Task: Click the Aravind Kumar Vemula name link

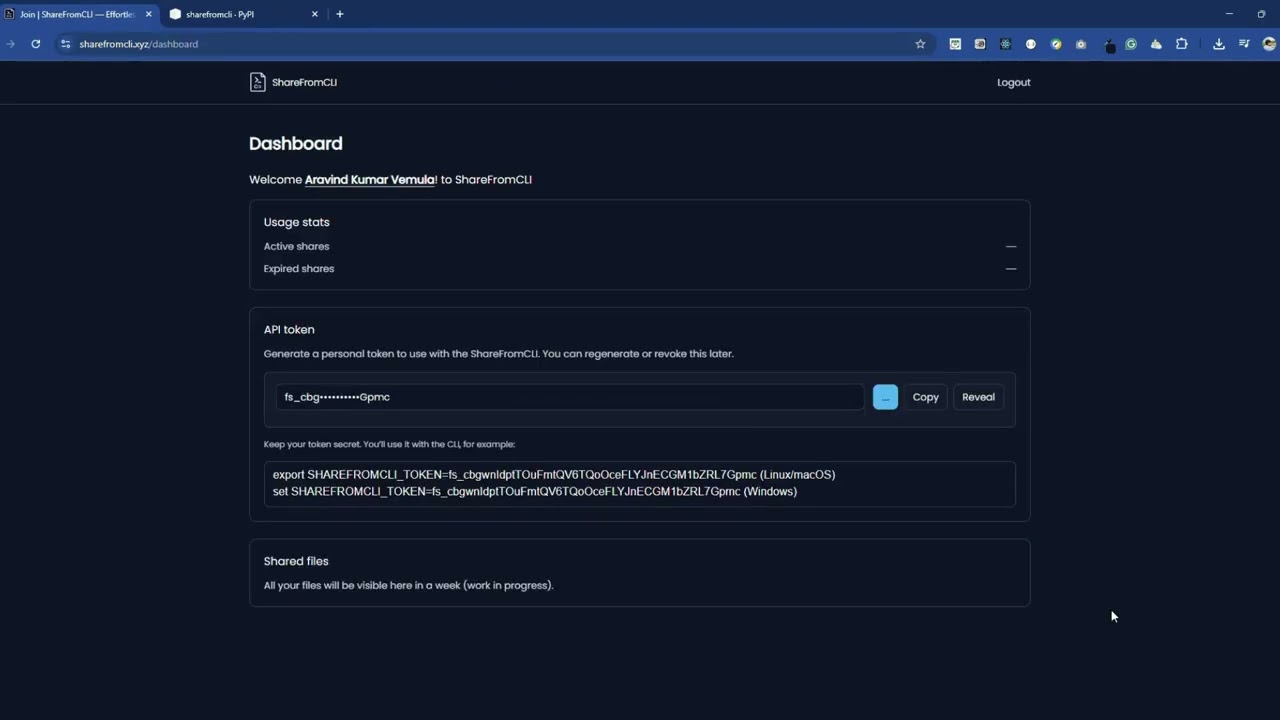Action: click(x=370, y=180)
